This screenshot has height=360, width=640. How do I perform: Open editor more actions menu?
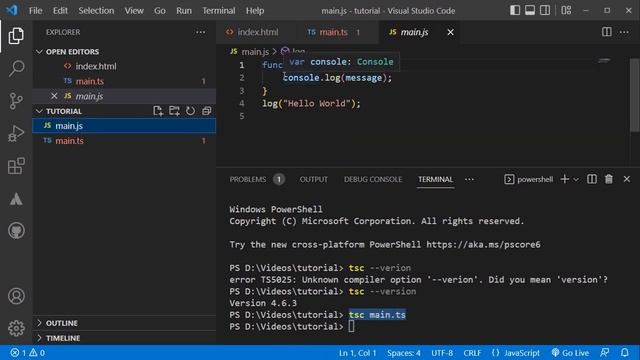pos(624,32)
